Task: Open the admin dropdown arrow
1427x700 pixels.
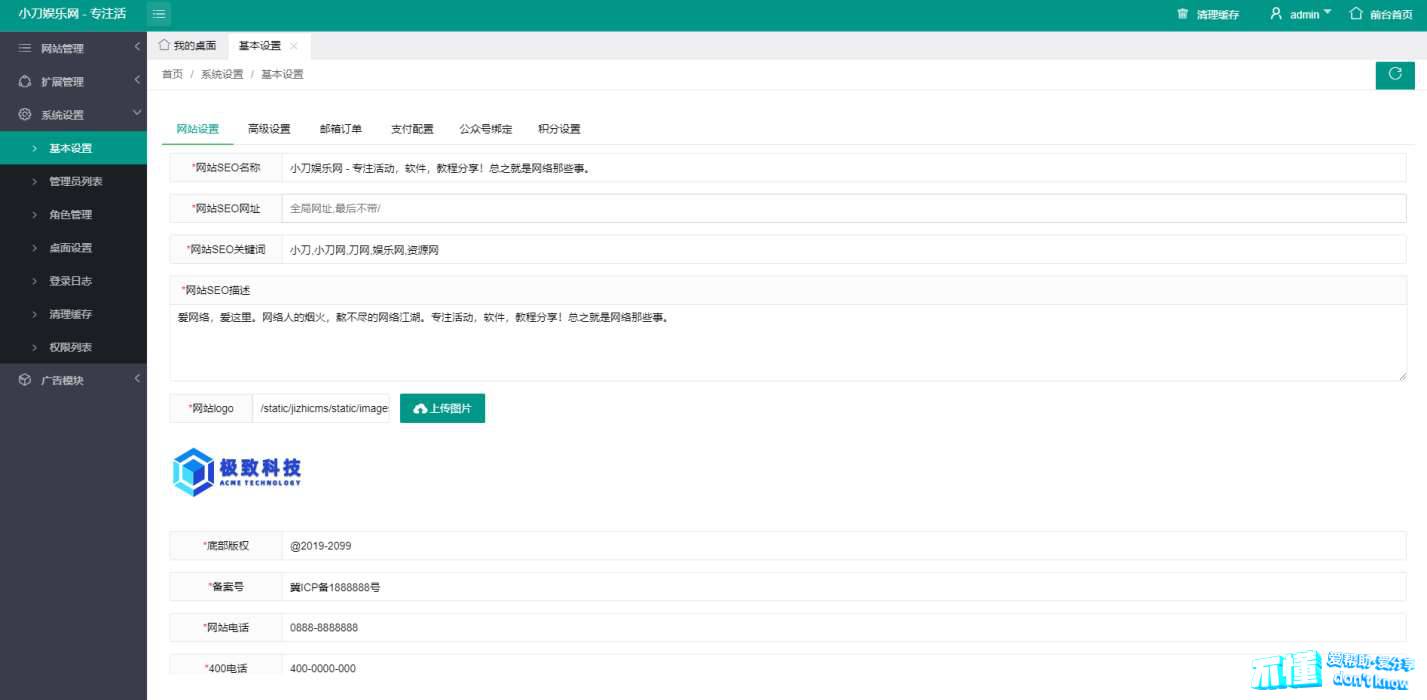Action: pos(1327,13)
